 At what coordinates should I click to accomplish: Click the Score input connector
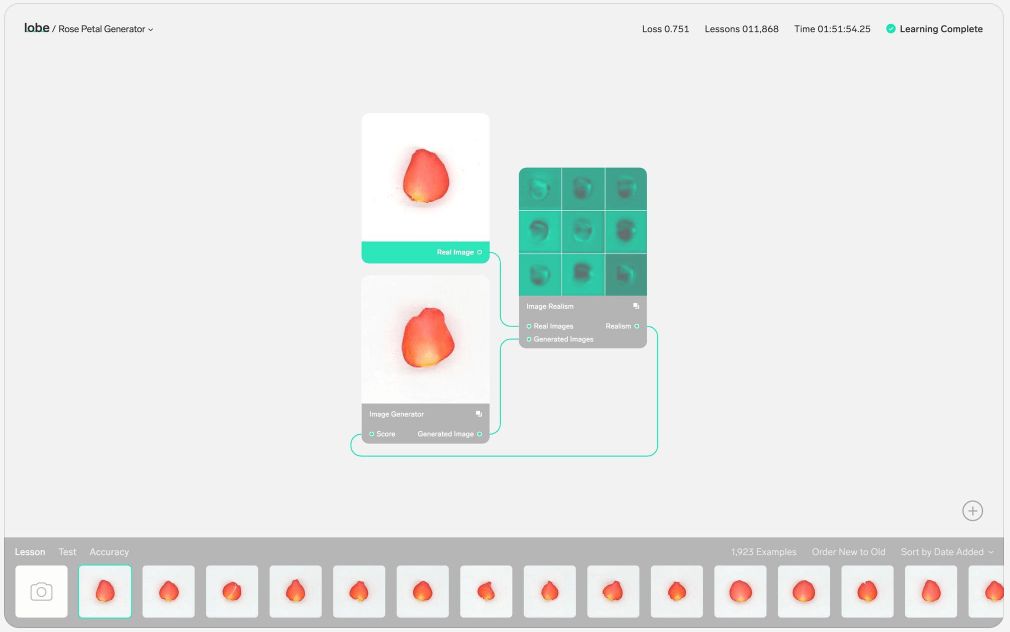(x=372, y=434)
